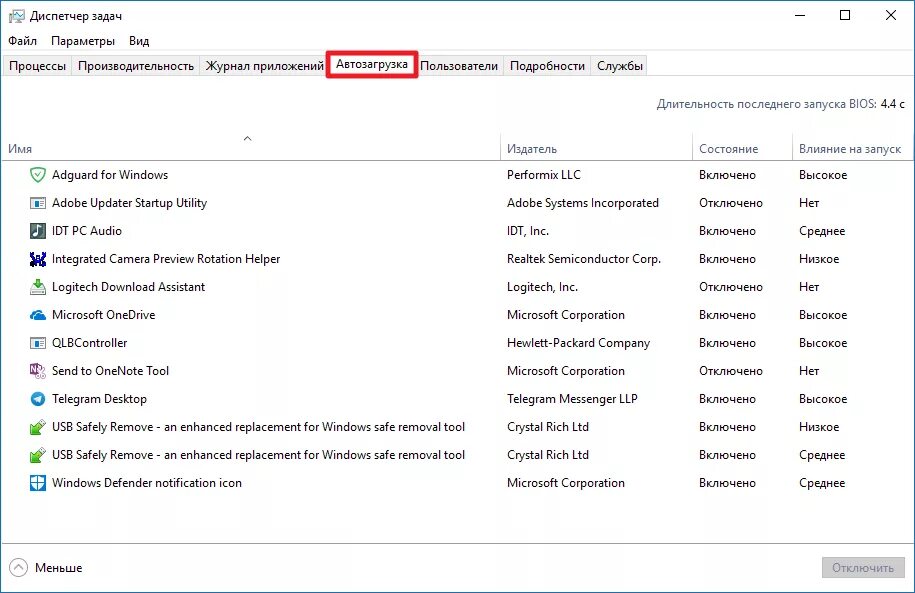The width and height of the screenshot is (915, 593).
Task: Click Среднее impact of Windows Defender
Action: pos(822,483)
